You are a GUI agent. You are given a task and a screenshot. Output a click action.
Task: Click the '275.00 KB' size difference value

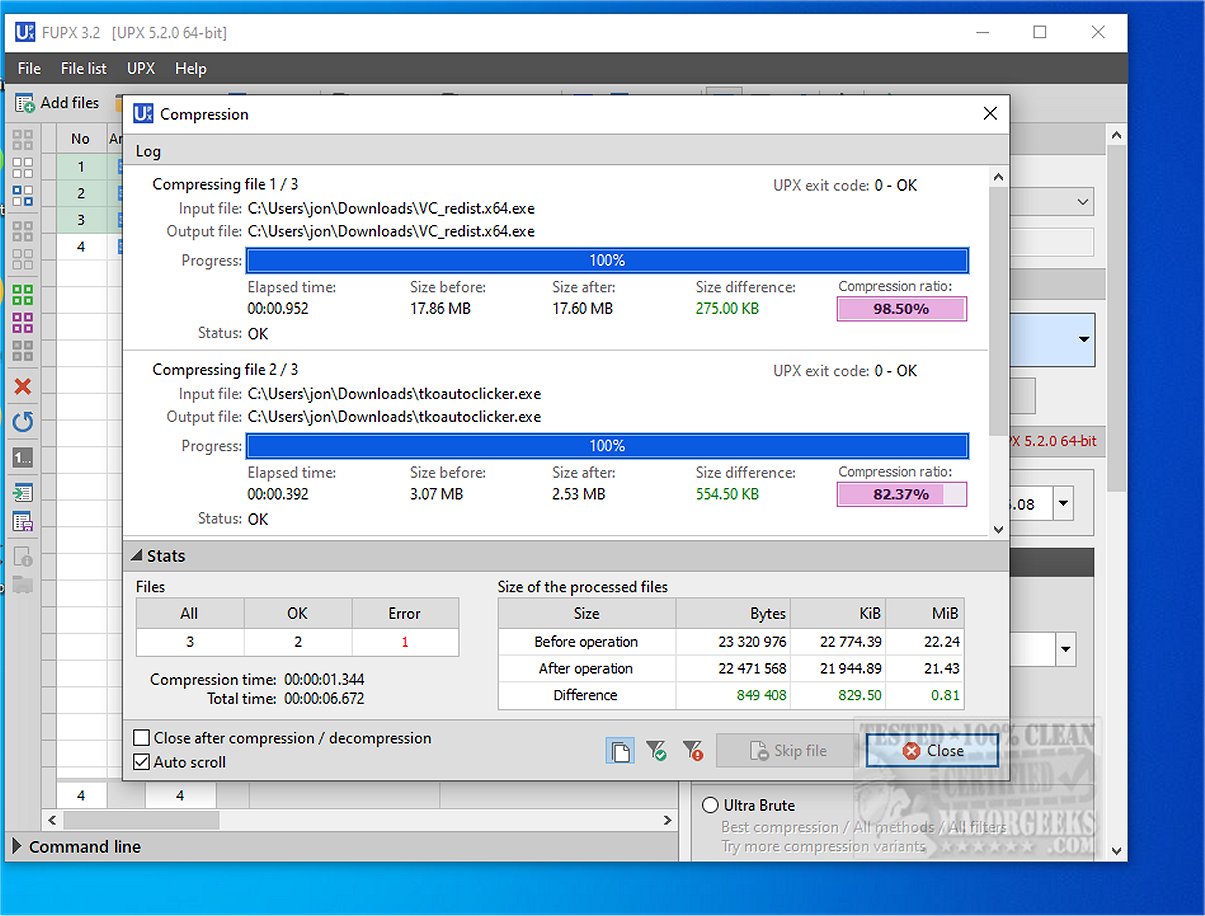click(x=727, y=309)
